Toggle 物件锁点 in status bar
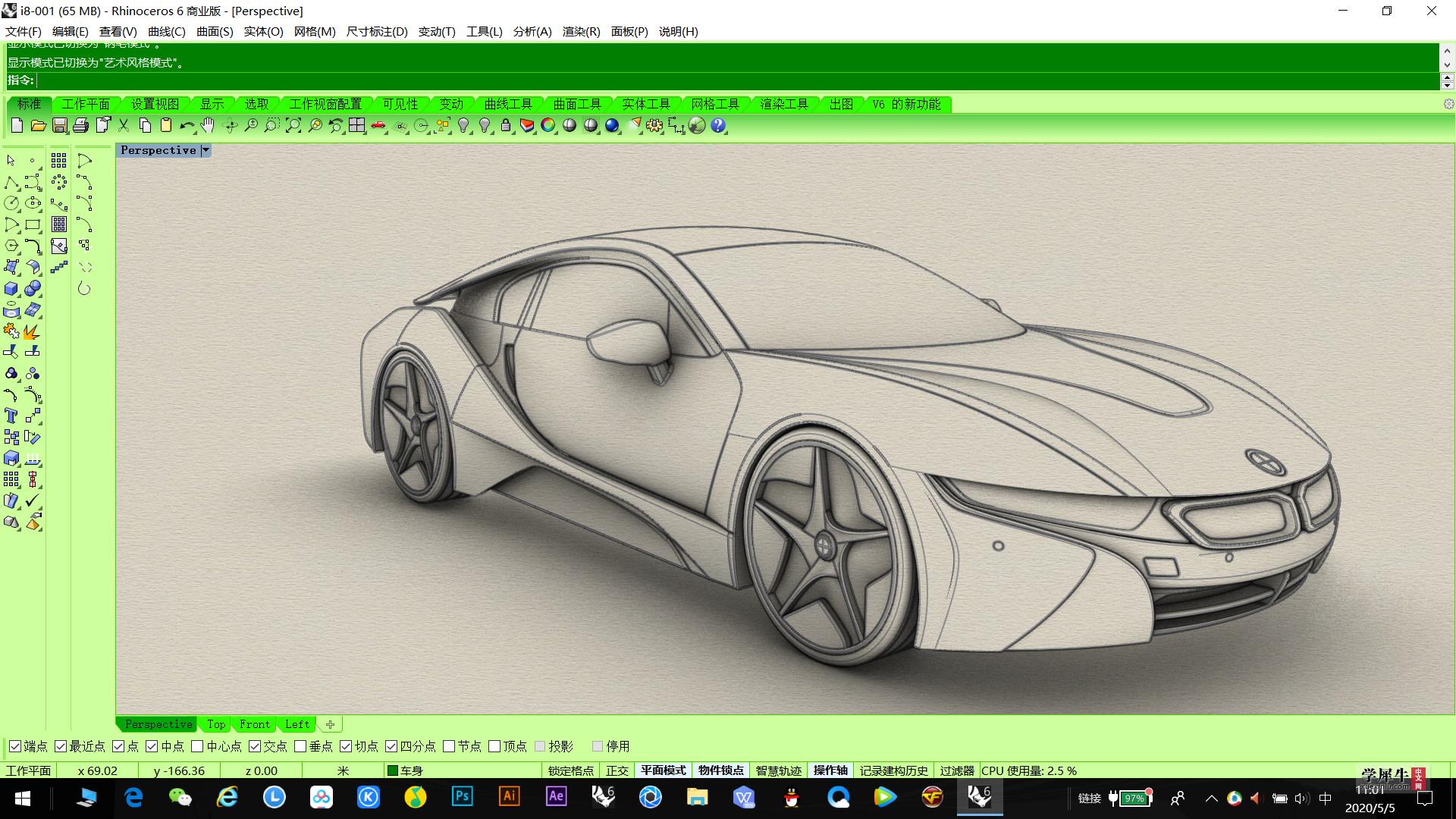1456x819 pixels. (x=721, y=770)
